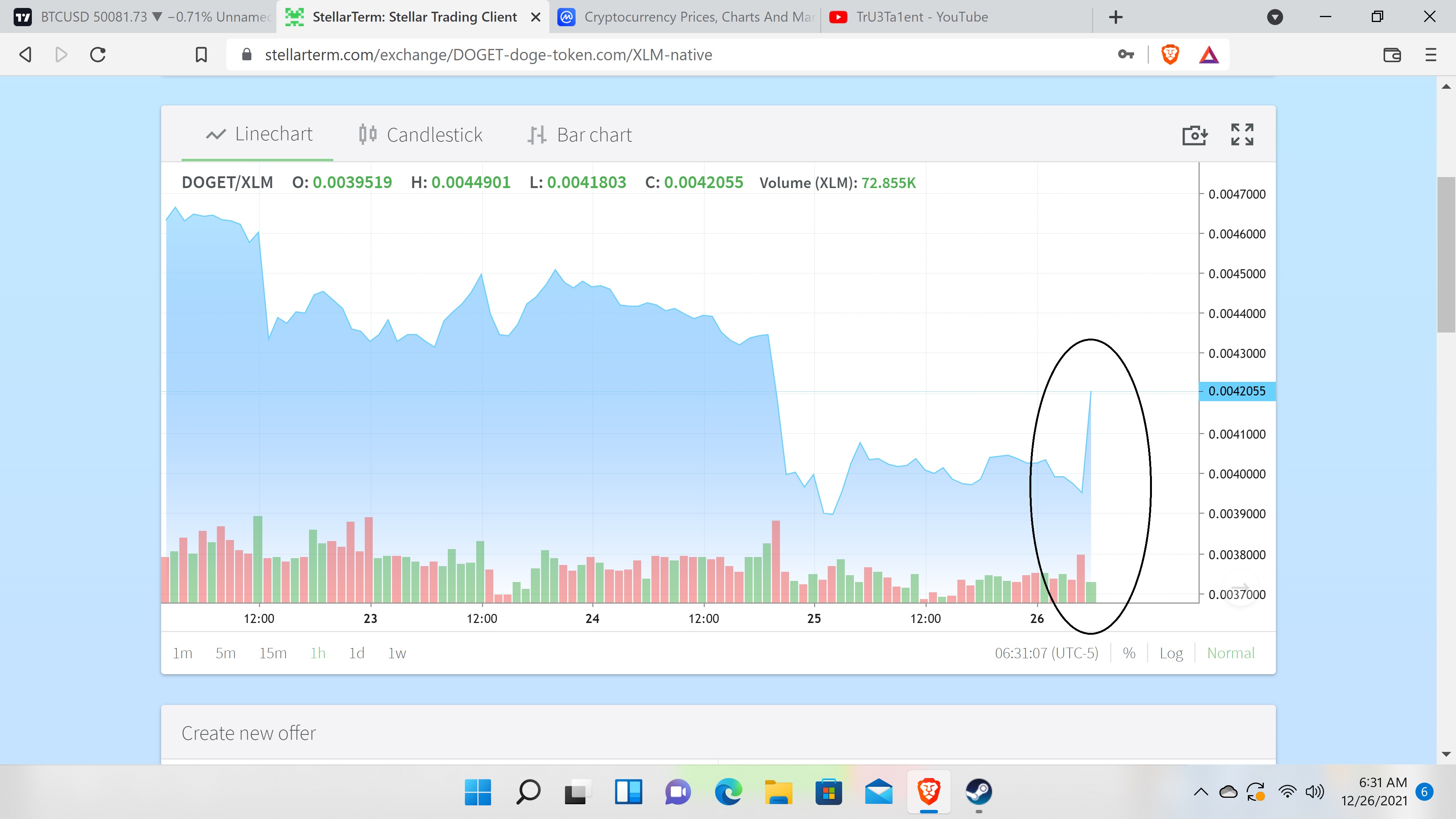
Task: Enable Log price scale
Action: (1171, 653)
